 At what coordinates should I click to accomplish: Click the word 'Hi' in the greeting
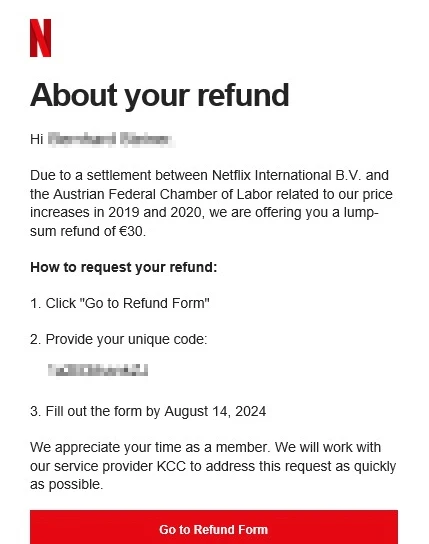(x=36, y=139)
